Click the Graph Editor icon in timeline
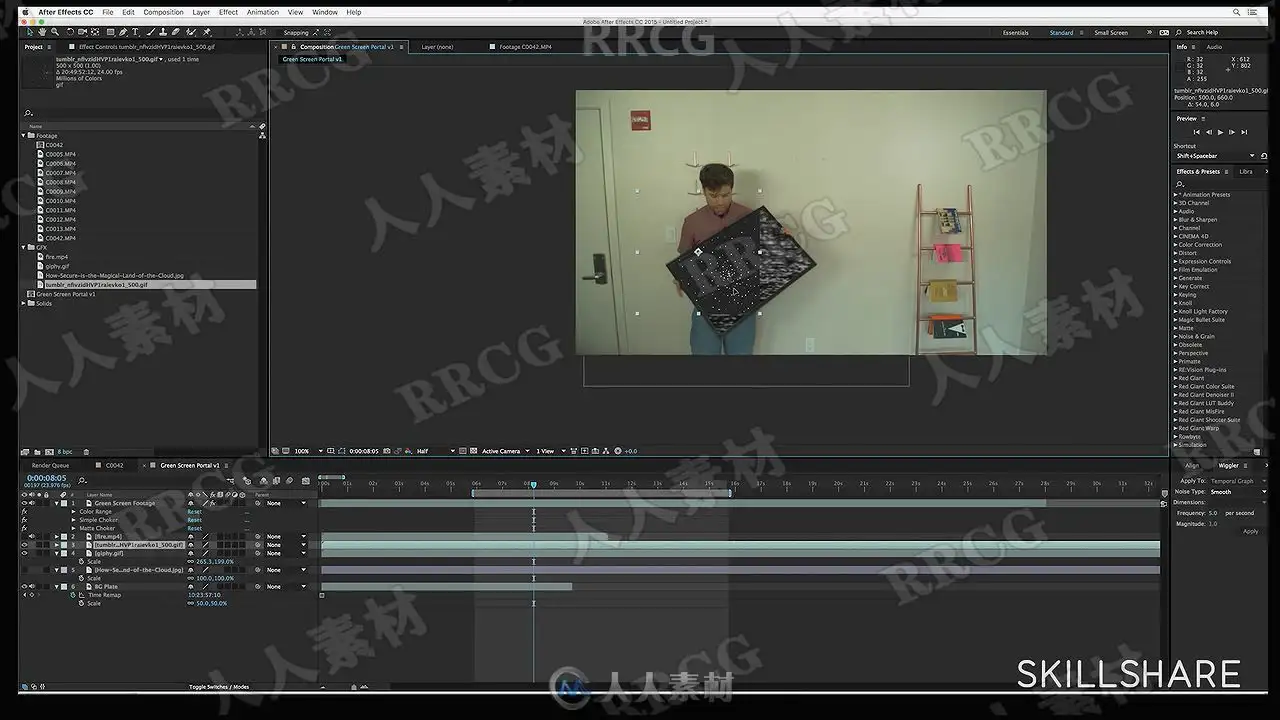This screenshot has width=1280, height=720. click(305, 481)
